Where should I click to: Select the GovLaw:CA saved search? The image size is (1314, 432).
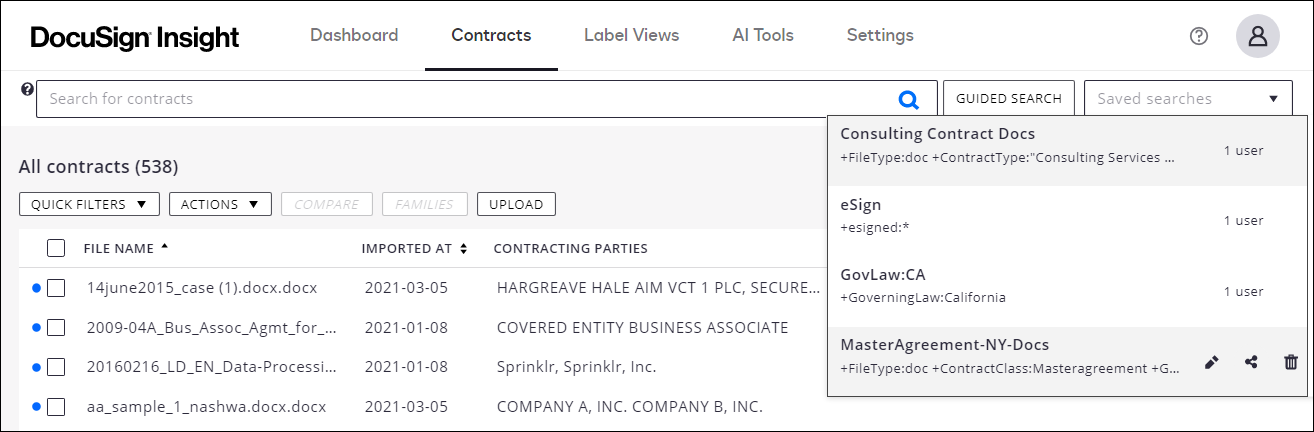click(x=1000, y=286)
